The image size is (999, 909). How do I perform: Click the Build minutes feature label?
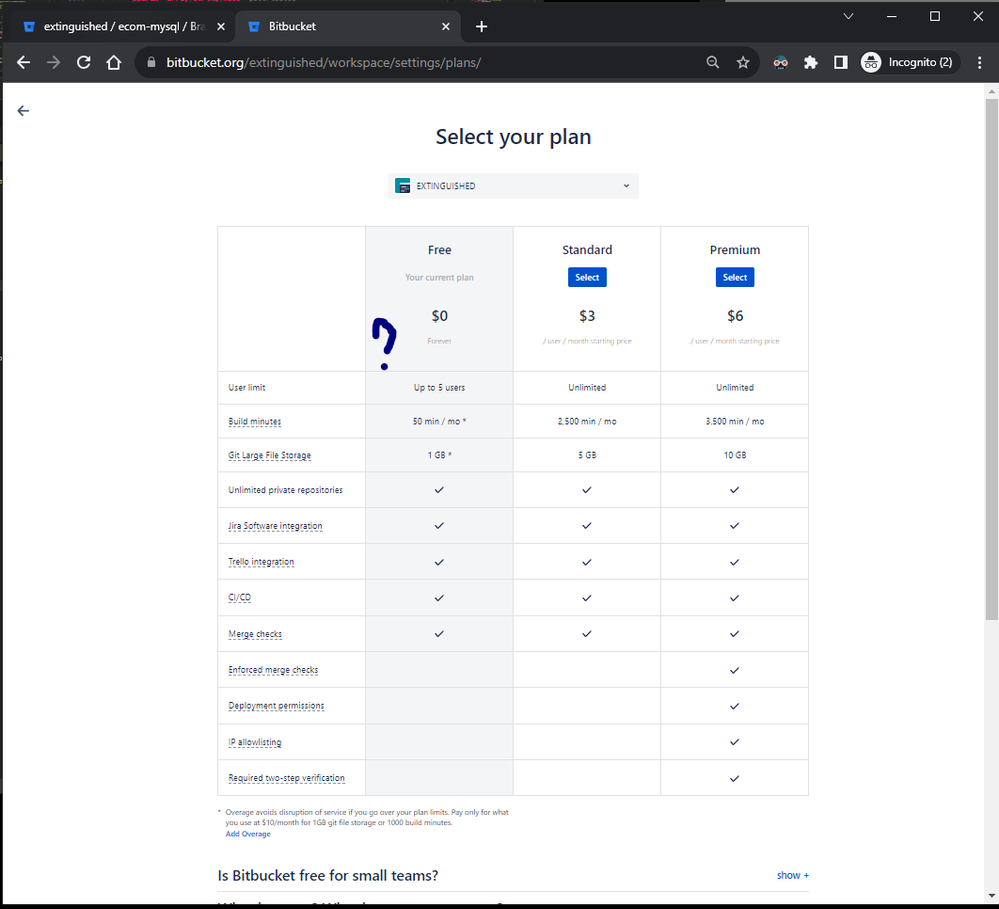(254, 422)
